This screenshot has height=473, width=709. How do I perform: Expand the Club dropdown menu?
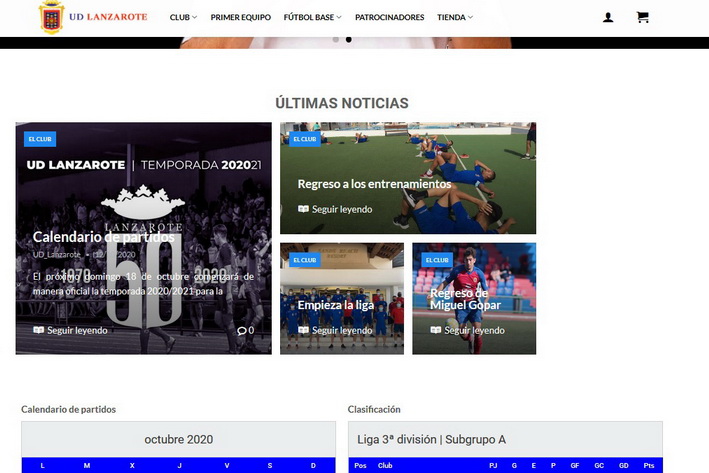[183, 17]
